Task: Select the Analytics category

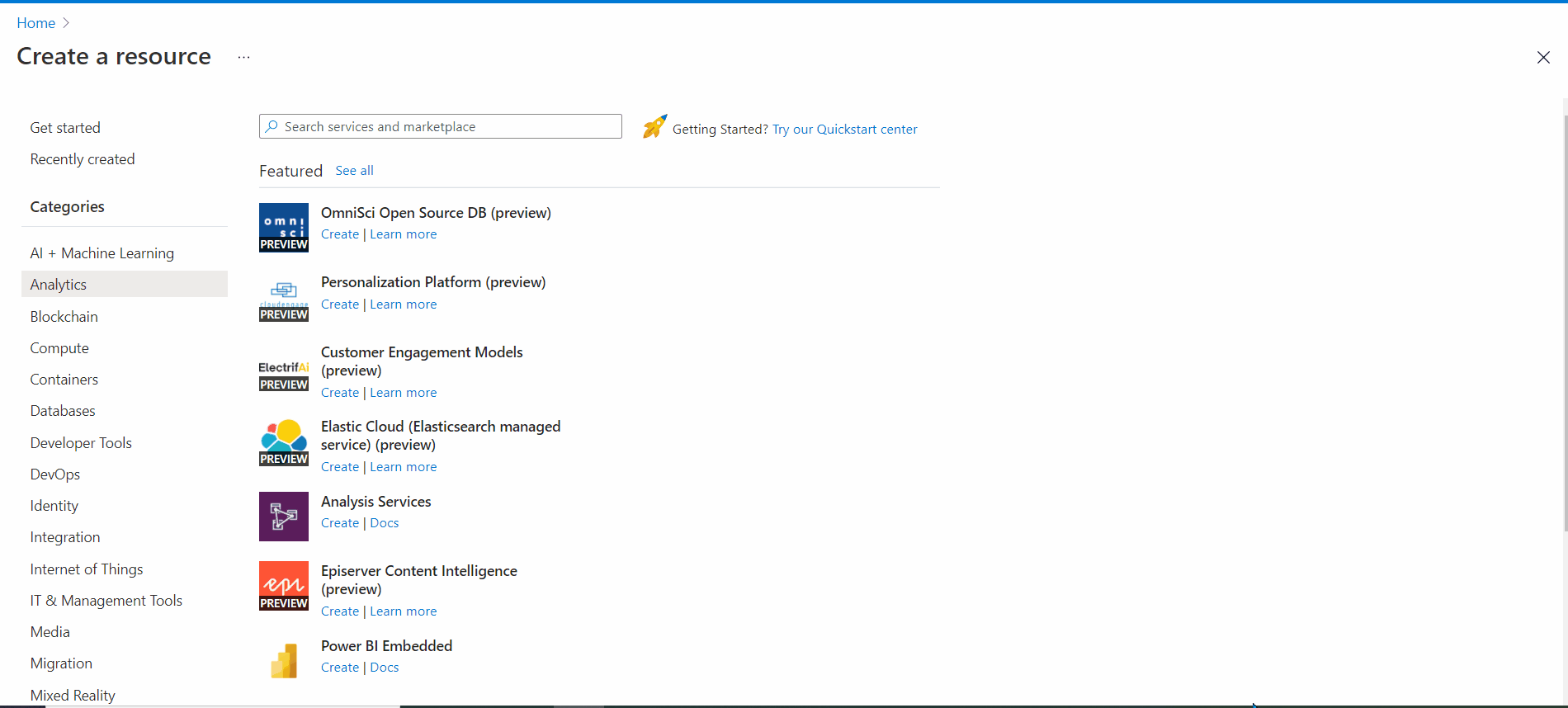Action: [x=125, y=284]
